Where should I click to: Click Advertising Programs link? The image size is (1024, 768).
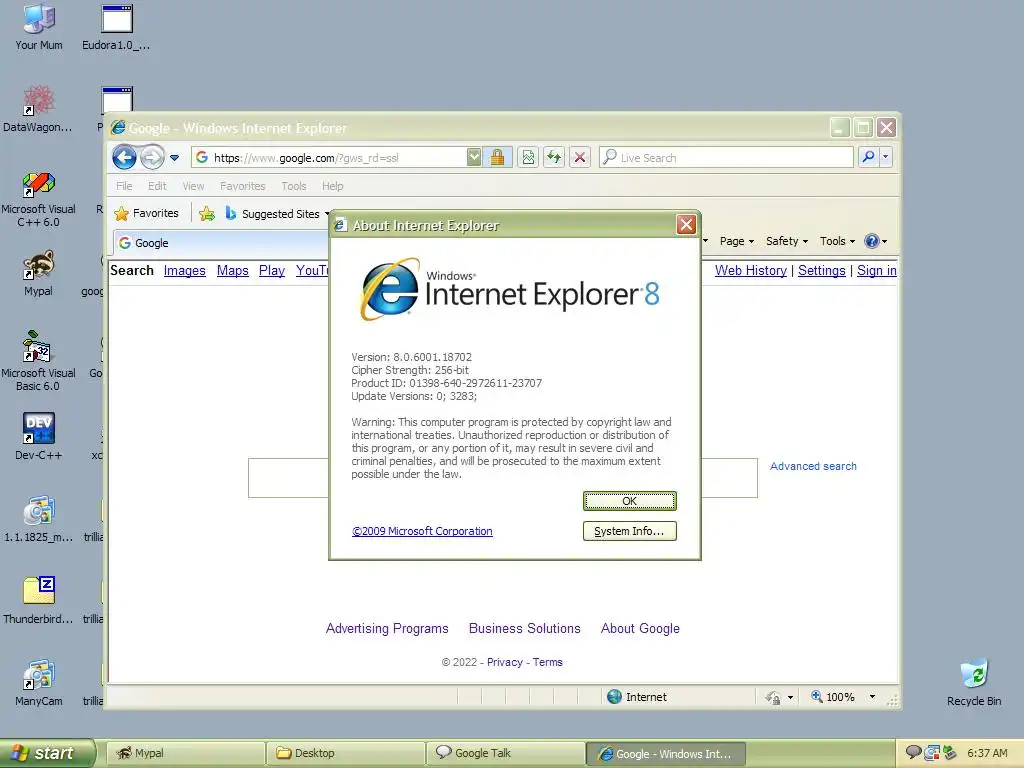point(387,628)
